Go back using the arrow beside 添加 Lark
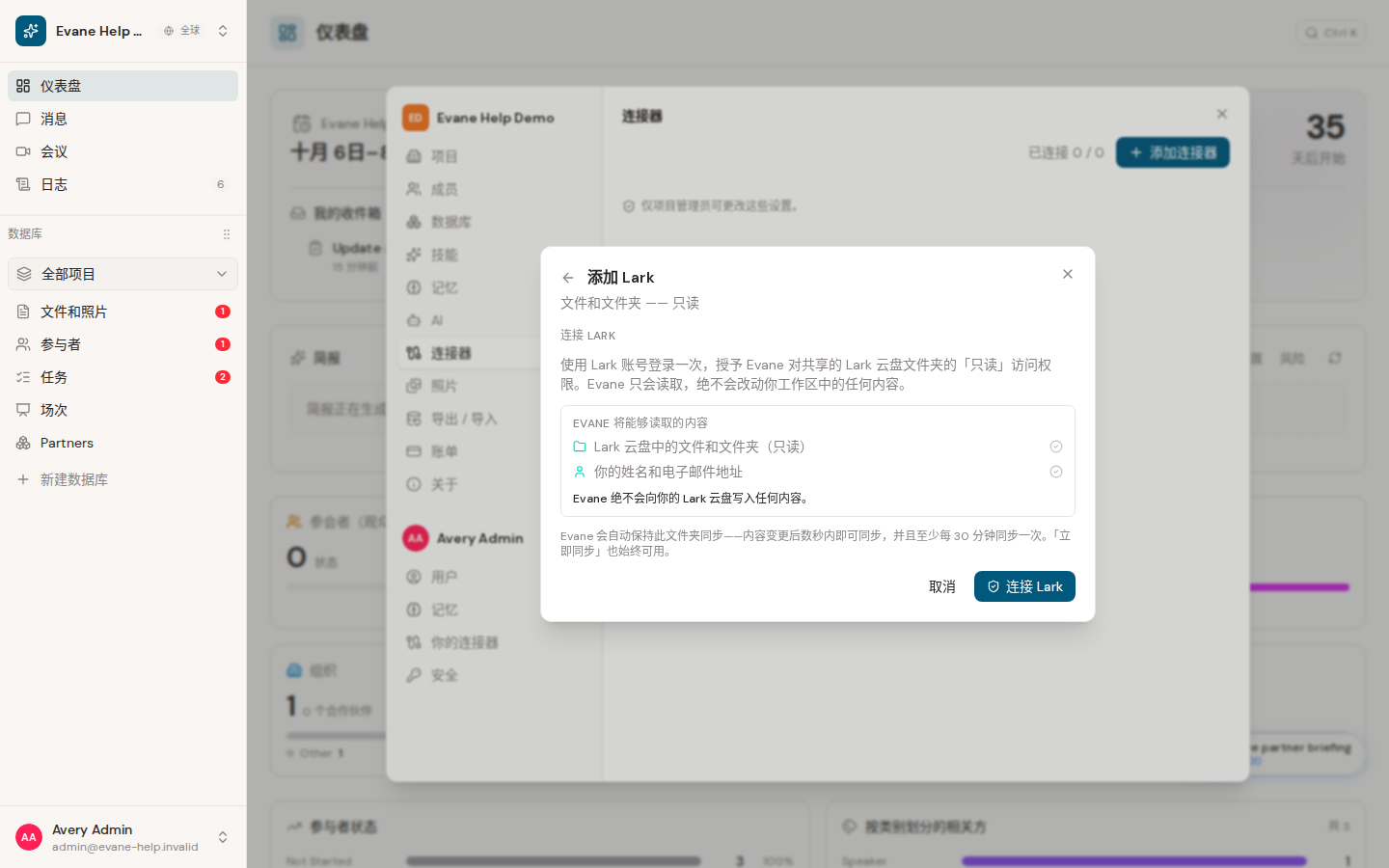This screenshot has height=868, width=1389. click(568, 278)
